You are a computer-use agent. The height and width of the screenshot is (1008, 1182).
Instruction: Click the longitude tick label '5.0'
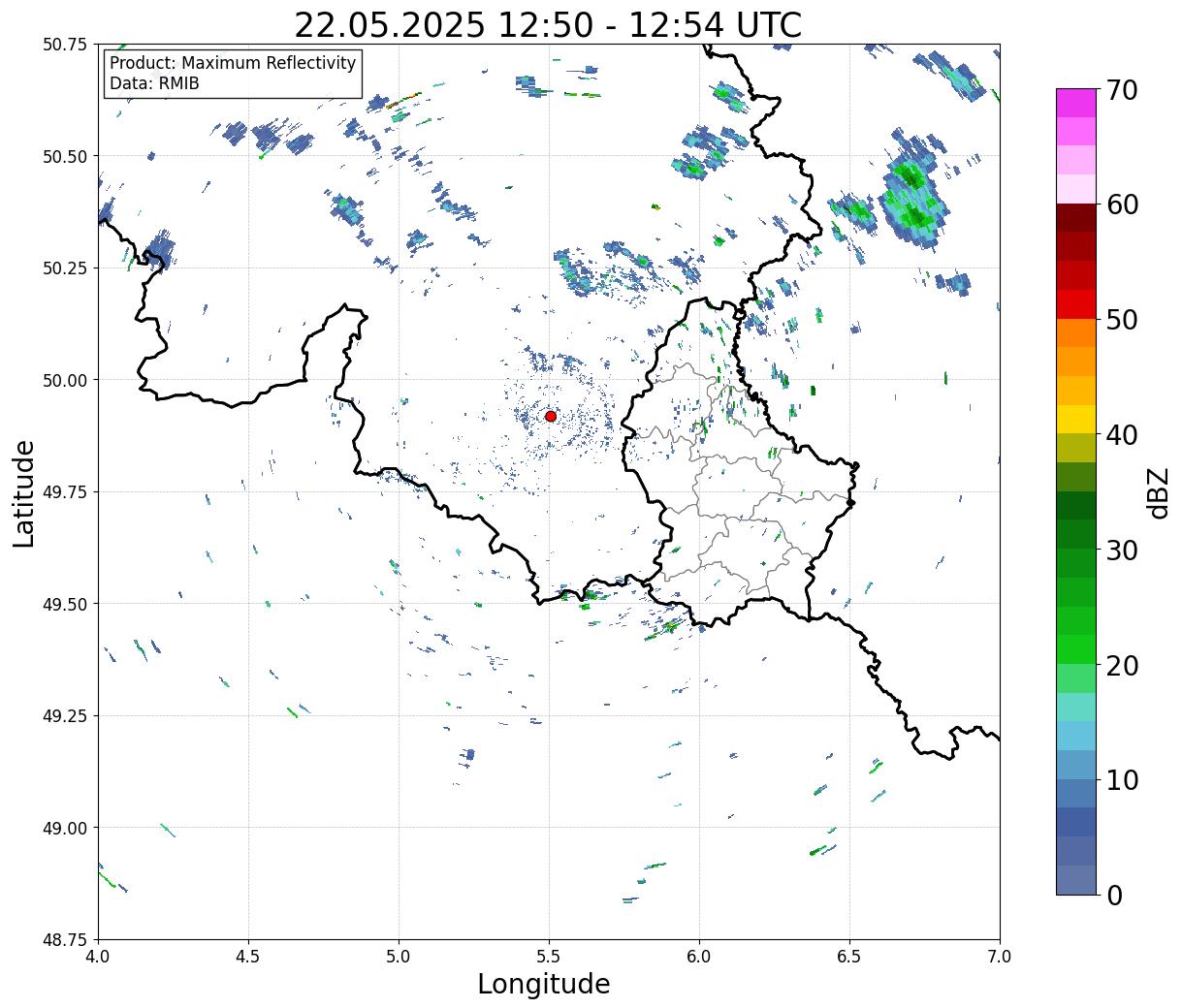399,957
